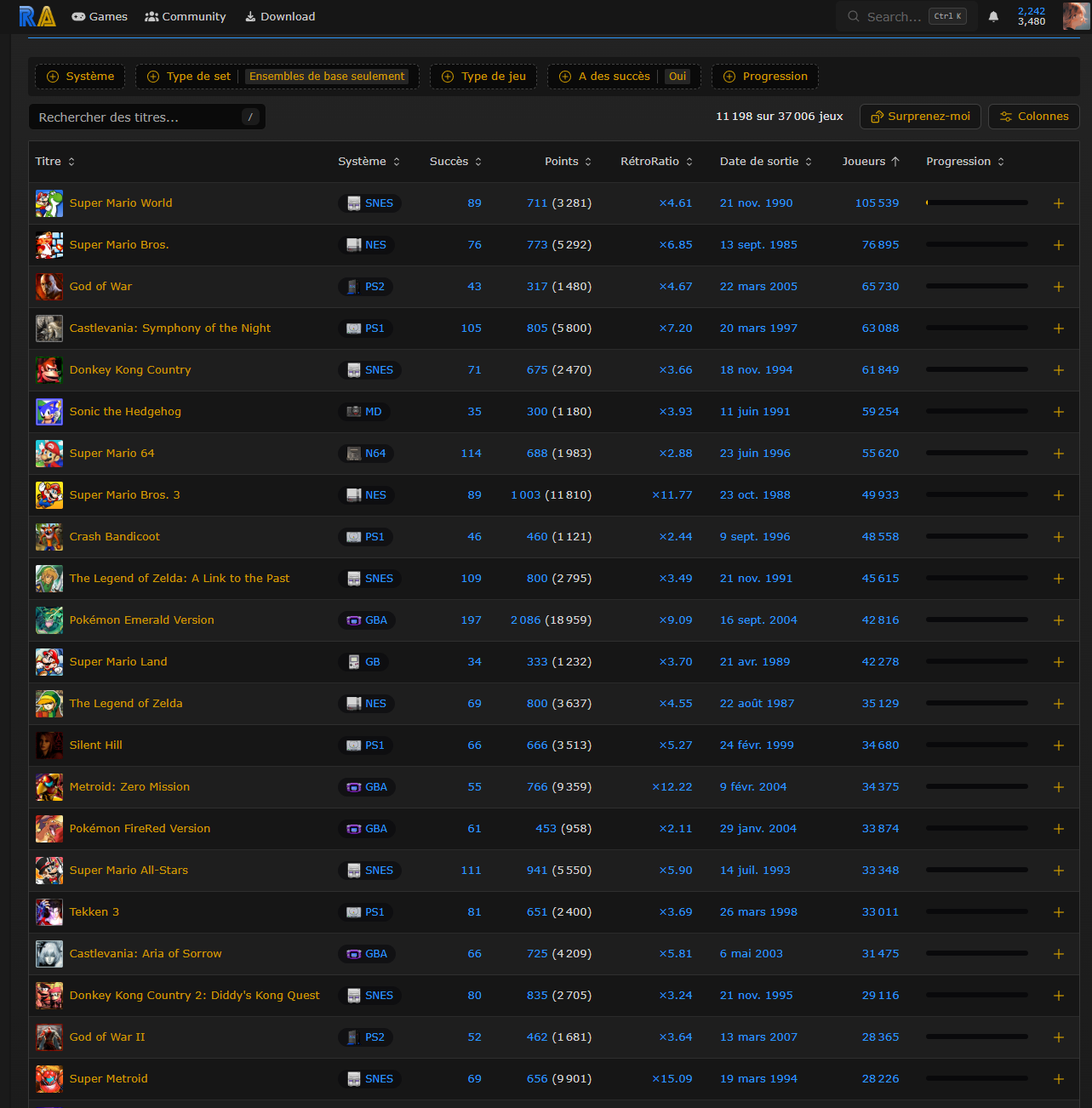Image resolution: width=1092 pixels, height=1108 pixels.
Task: Open Super Mario World game page
Action: (x=121, y=203)
